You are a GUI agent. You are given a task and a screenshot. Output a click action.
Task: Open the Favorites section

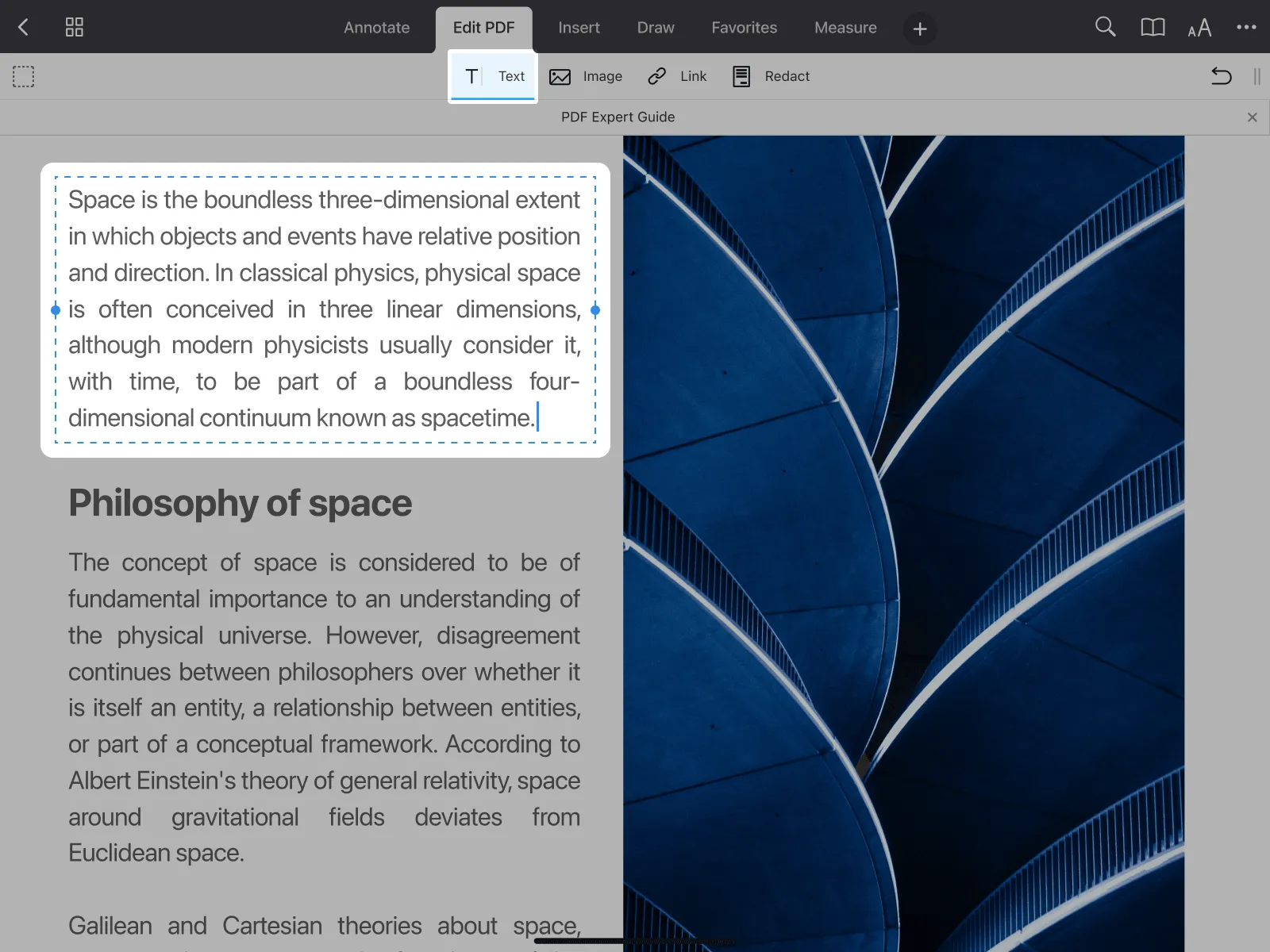744,26
